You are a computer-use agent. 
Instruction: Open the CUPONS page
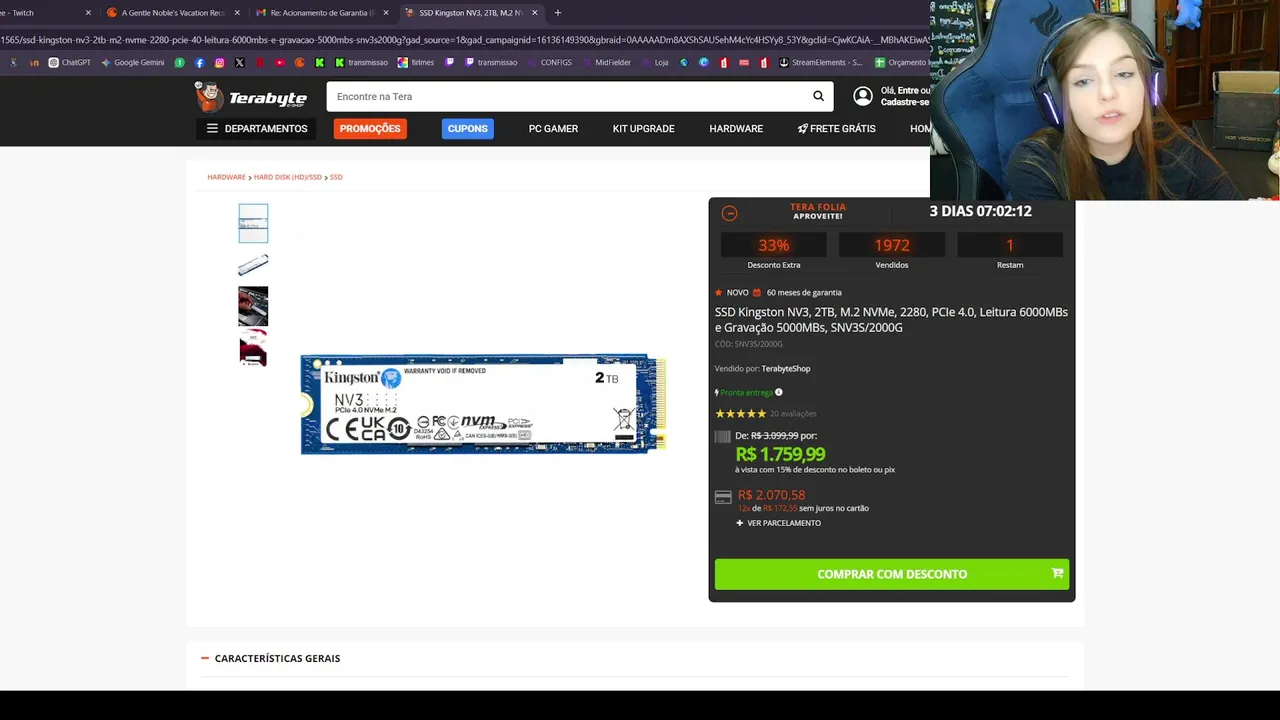coord(467,128)
